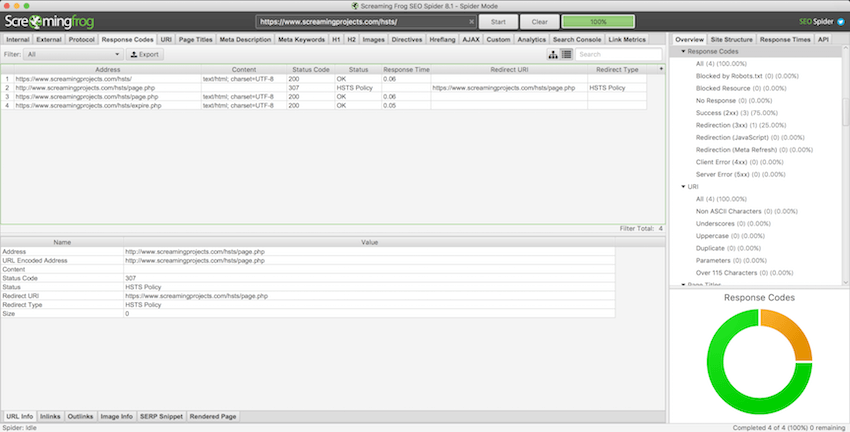Open the Hreflang tab
This screenshot has height=432, width=850.
tap(442, 40)
